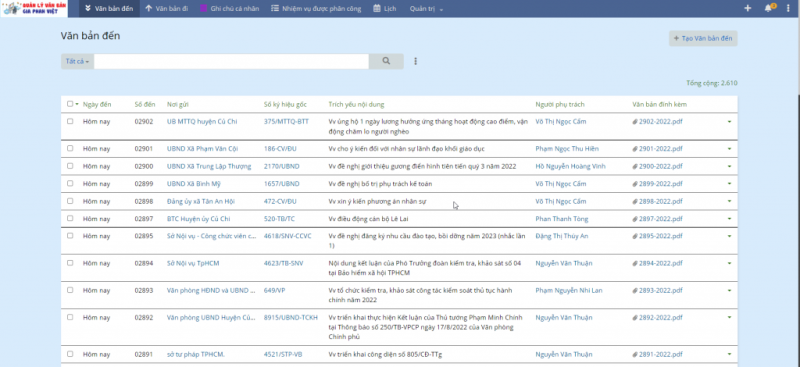Open person Hồ Nguyễn Hoàng Vinh
The width and height of the screenshot is (800, 367).
tap(570, 166)
